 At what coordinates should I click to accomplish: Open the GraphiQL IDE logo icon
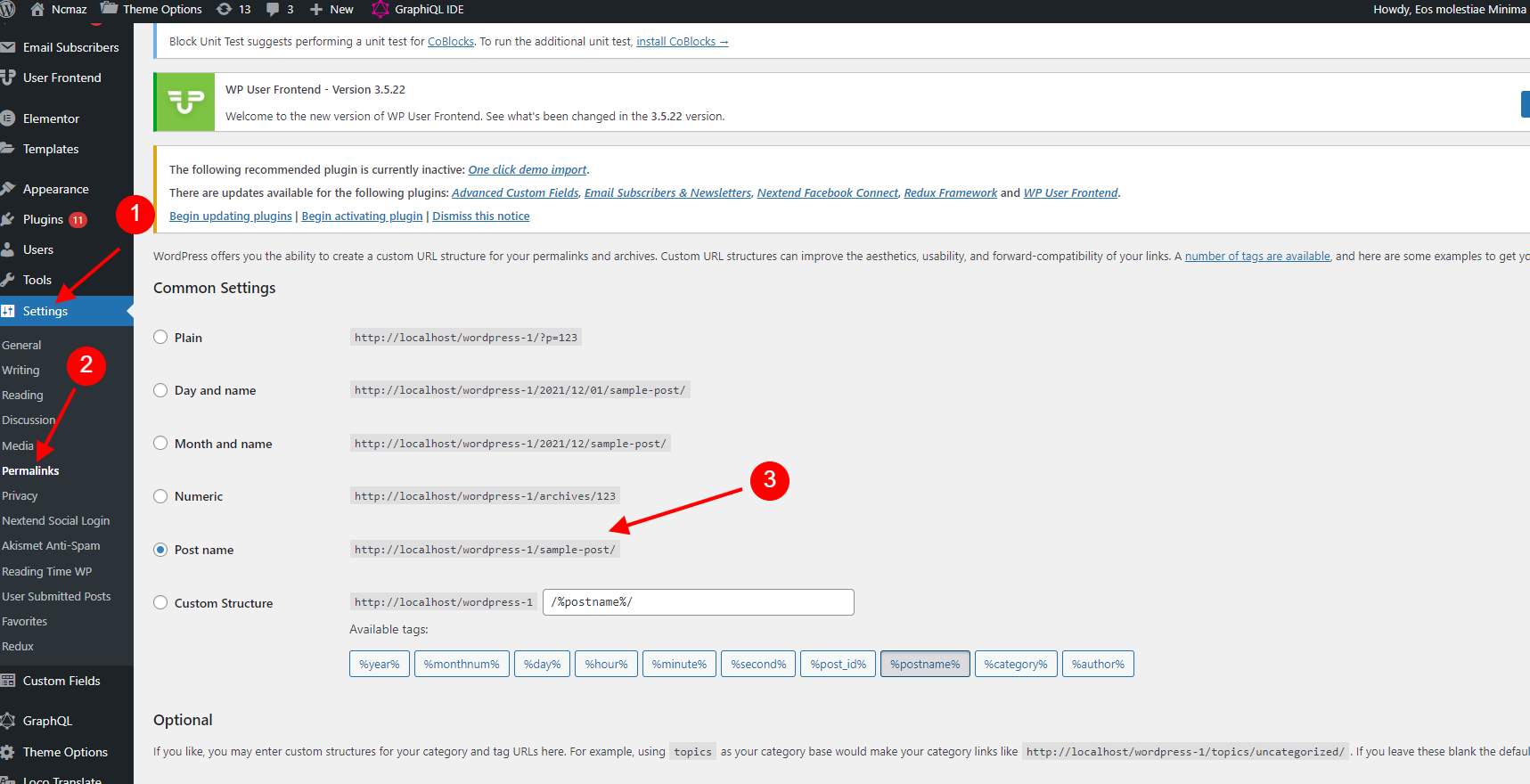click(x=380, y=9)
